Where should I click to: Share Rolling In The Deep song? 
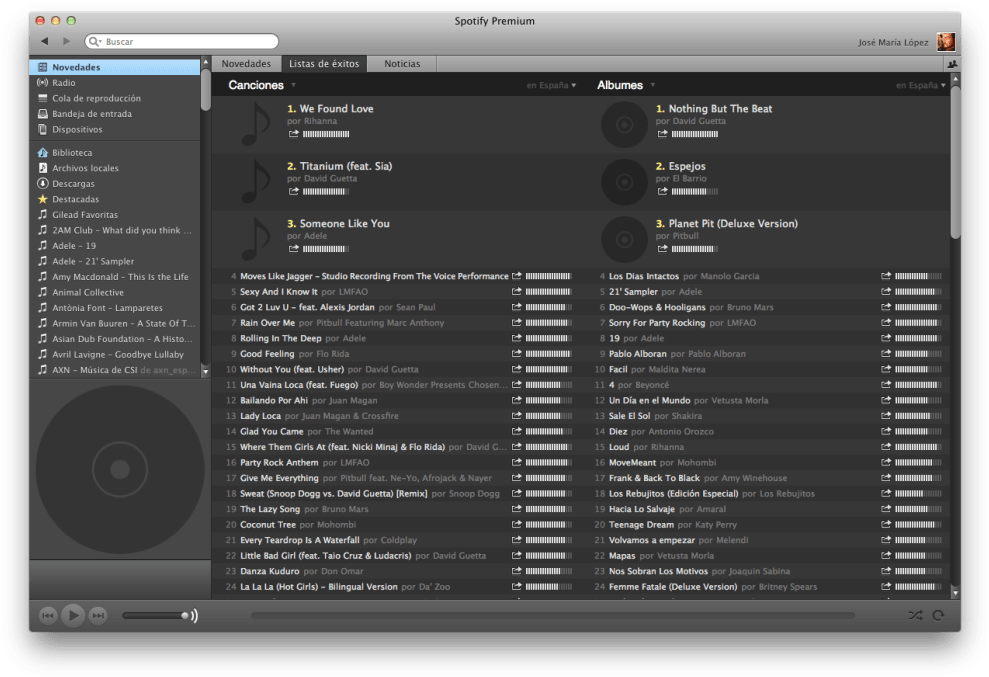coord(517,338)
